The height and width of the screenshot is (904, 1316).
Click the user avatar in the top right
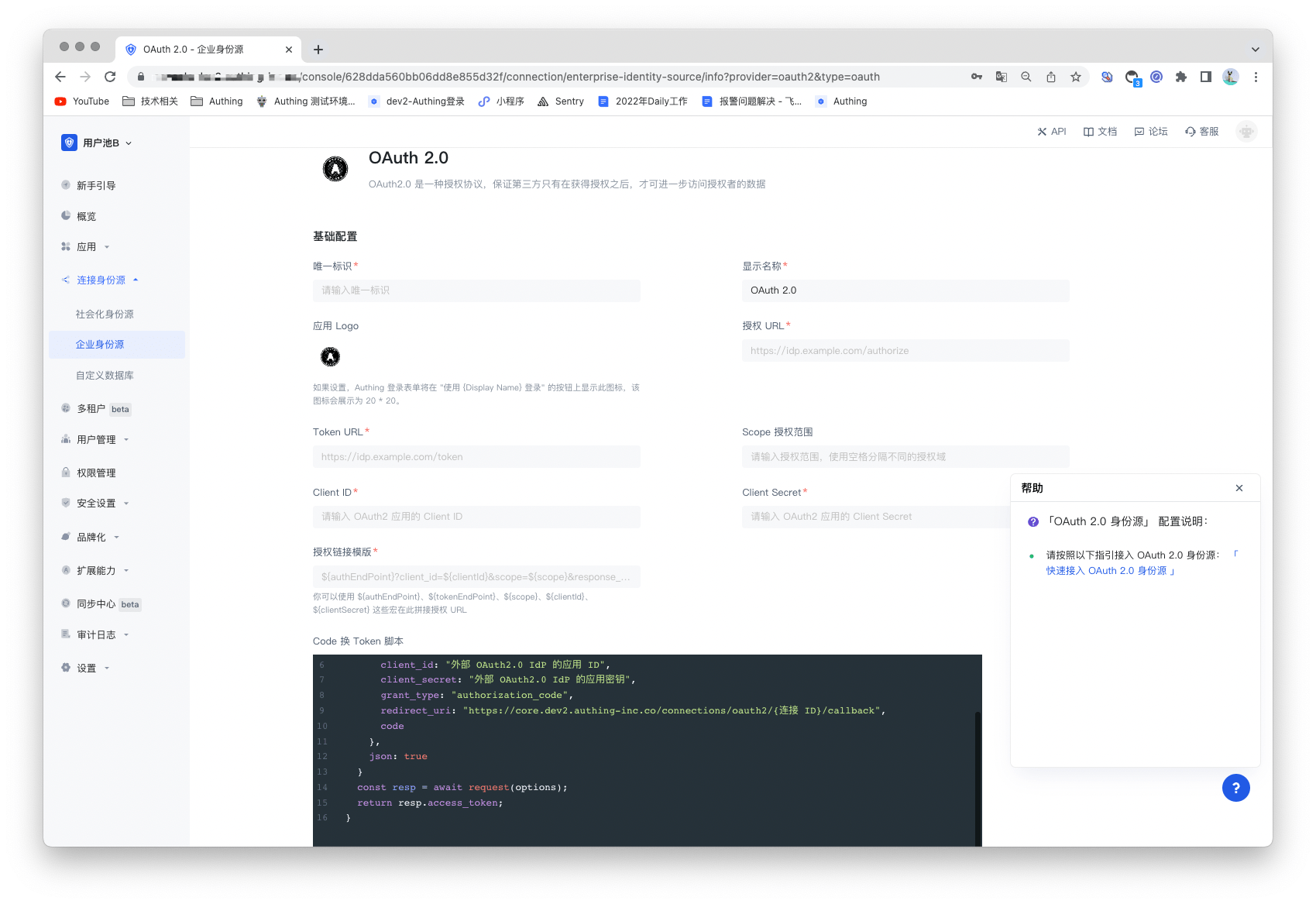pos(1246,132)
